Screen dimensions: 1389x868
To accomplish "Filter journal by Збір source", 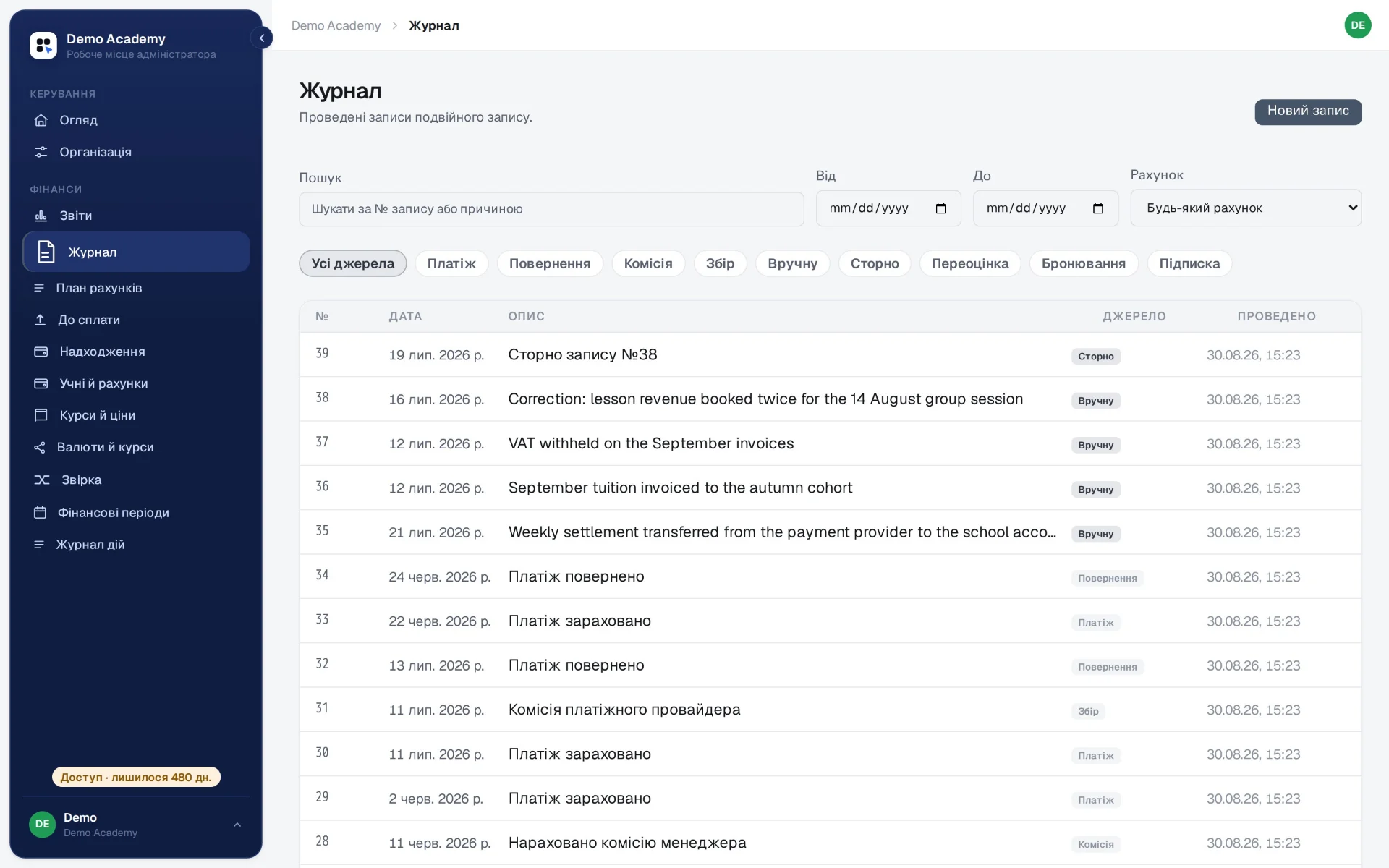I will click(x=721, y=263).
